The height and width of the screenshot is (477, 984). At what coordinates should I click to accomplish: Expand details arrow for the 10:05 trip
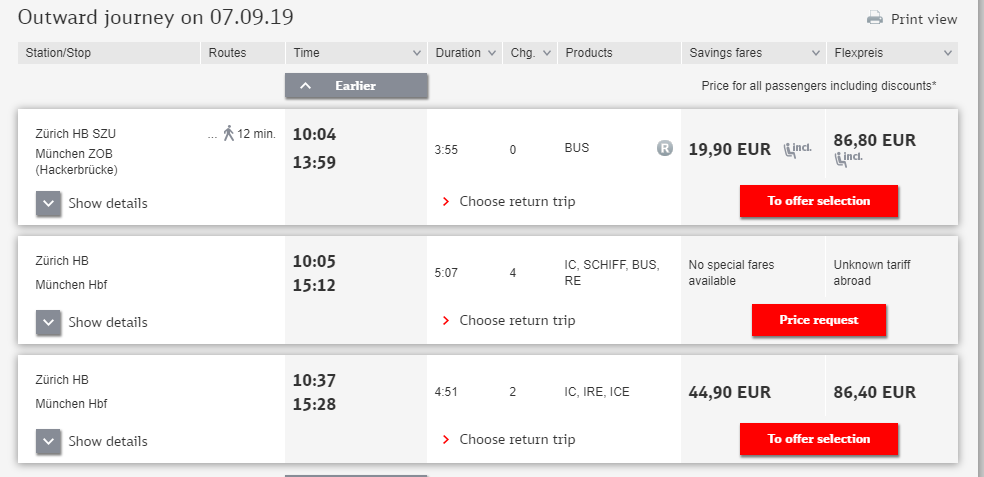click(50, 322)
